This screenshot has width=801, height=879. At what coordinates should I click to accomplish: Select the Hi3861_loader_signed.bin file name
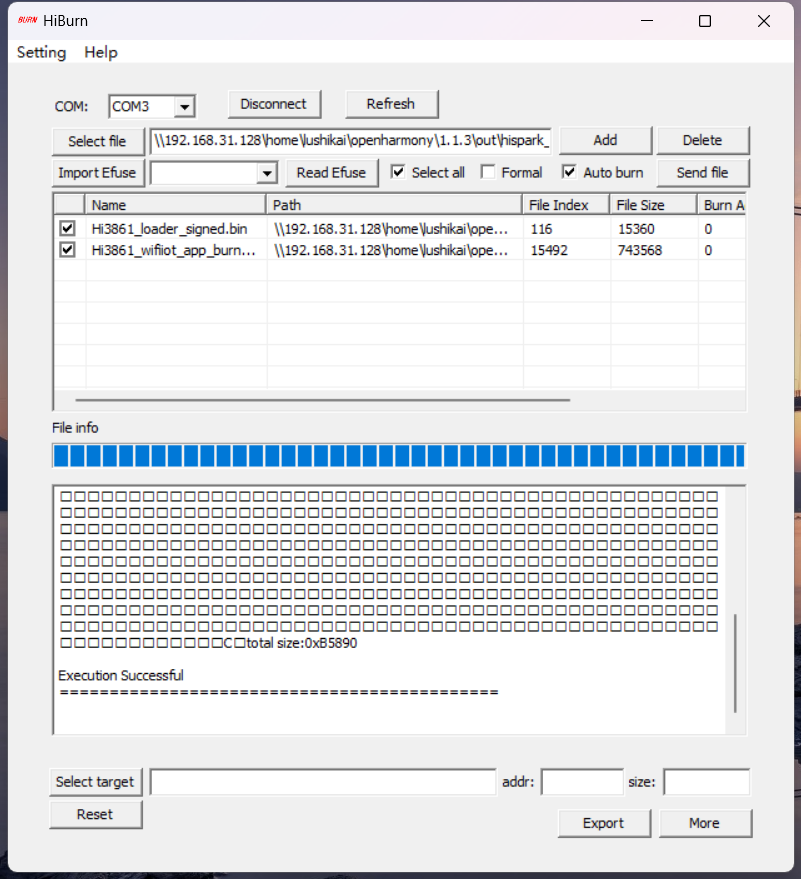pos(169,229)
